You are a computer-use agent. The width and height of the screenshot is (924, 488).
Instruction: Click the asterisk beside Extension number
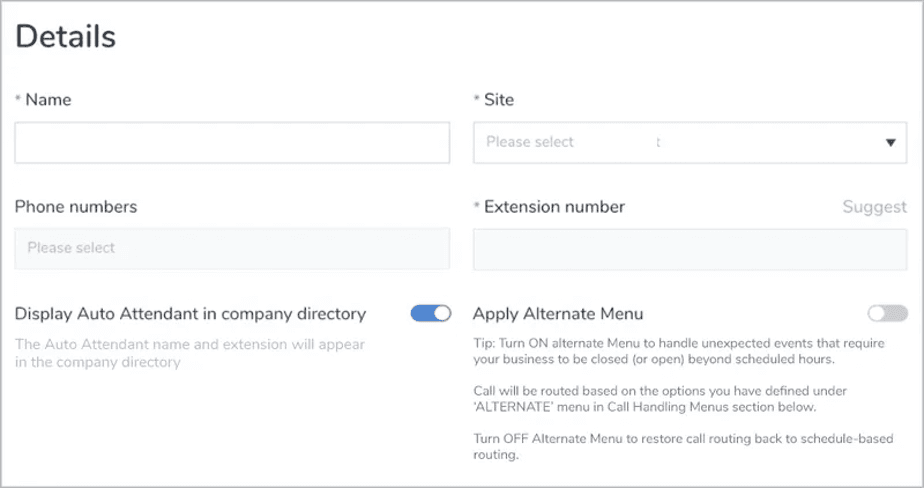point(477,208)
